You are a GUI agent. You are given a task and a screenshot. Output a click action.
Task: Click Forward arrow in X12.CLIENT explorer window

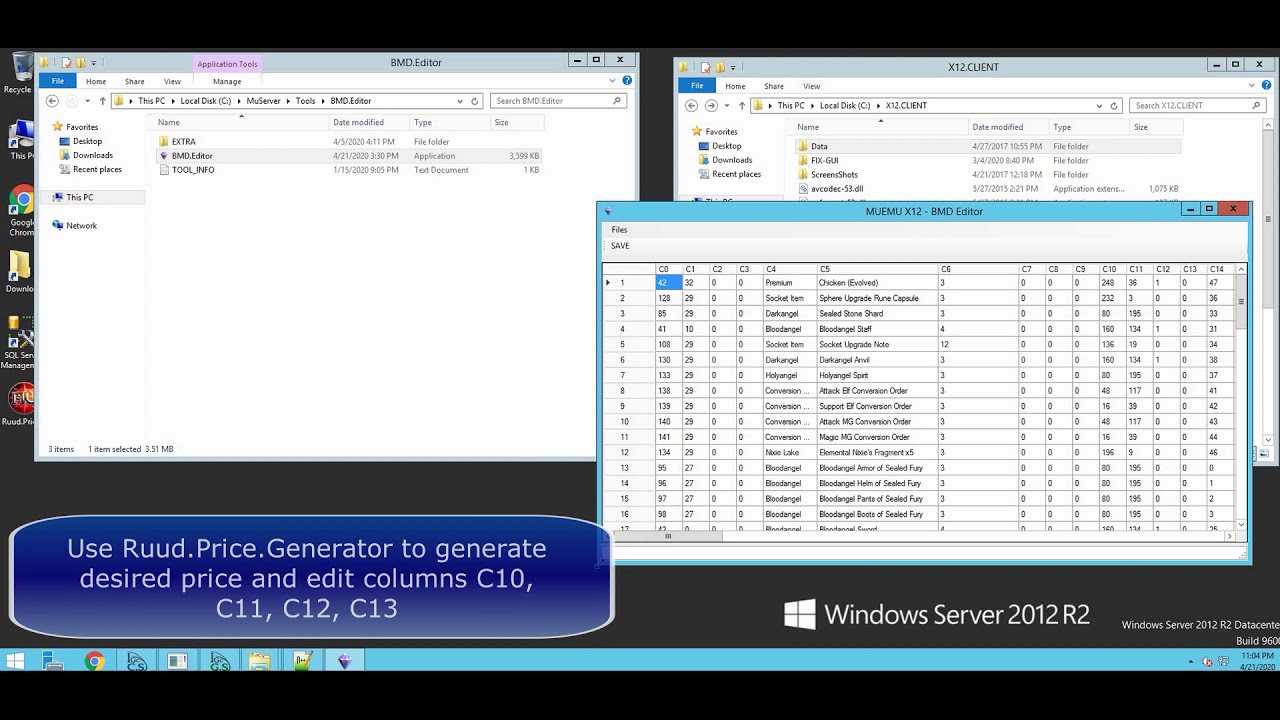point(711,105)
